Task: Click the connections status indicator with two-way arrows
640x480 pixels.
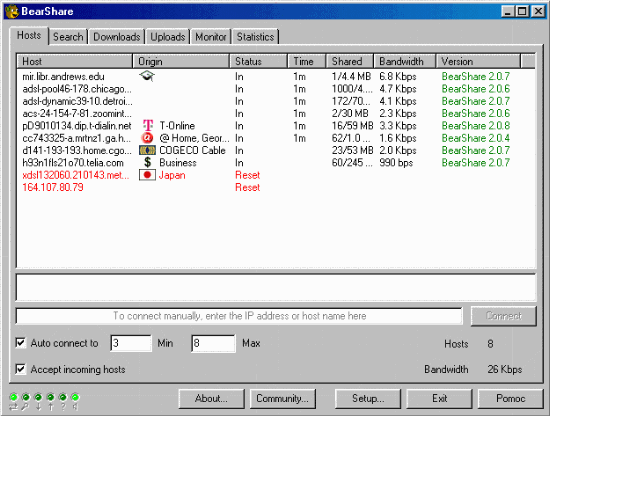Action: pyautogui.click(x=13, y=402)
